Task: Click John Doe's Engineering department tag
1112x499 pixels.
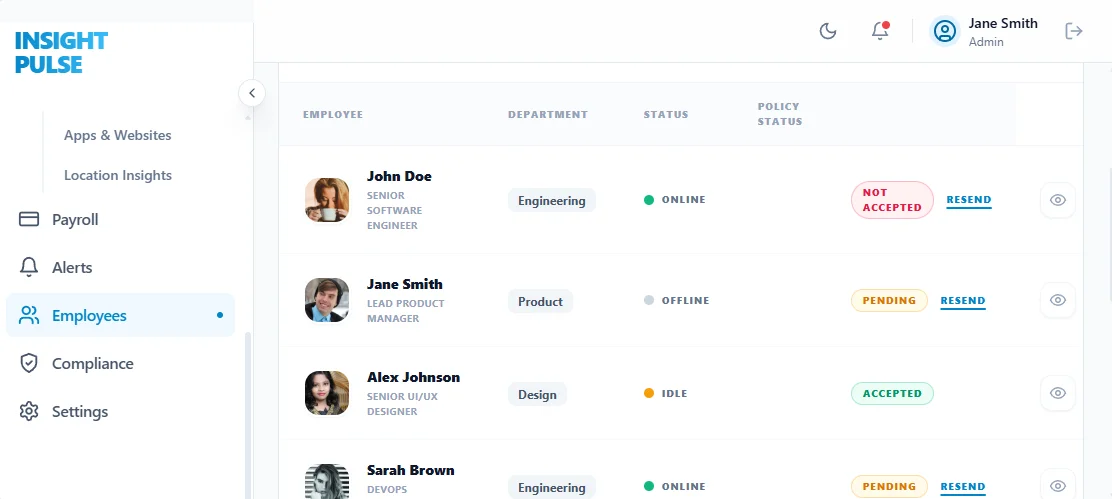Action: coord(552,201)
